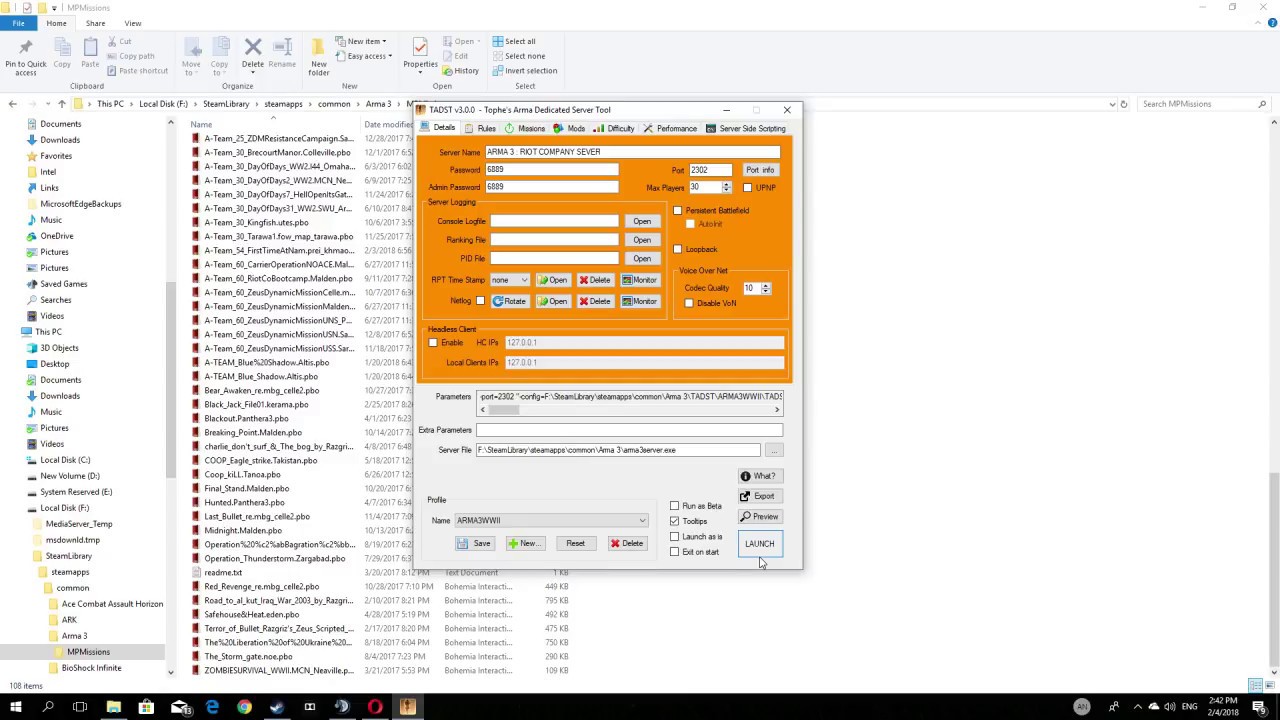Check Exit on start option
Viewport: 1280px width, 720px height.
click(x=675, y=552)
